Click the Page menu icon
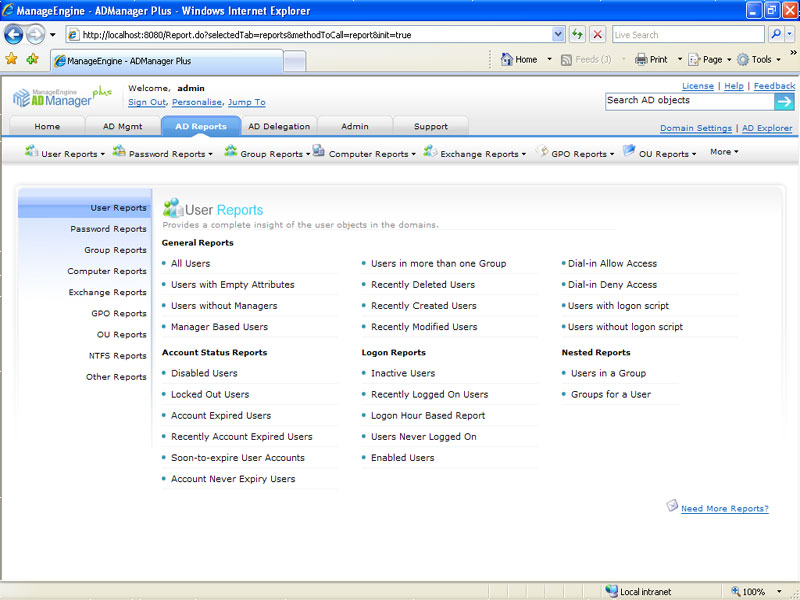This screenshot has width=800, height=600. tap(694, 60)
